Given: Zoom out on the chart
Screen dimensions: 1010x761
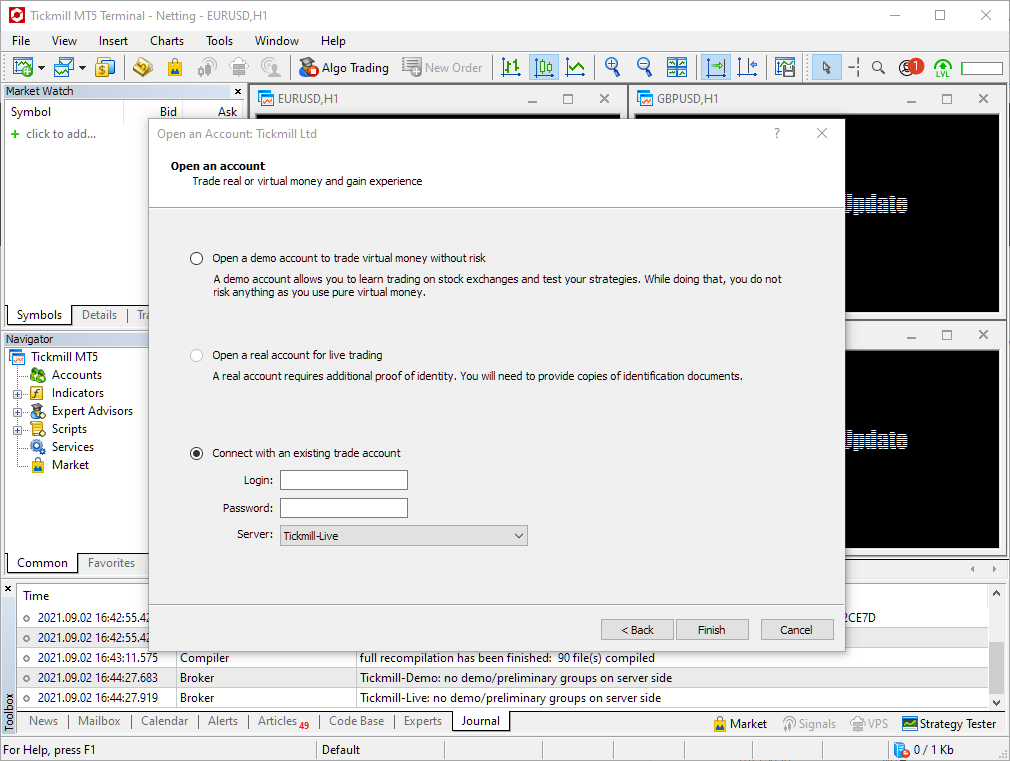Looking at the screenshot, I should click(644, 67).
